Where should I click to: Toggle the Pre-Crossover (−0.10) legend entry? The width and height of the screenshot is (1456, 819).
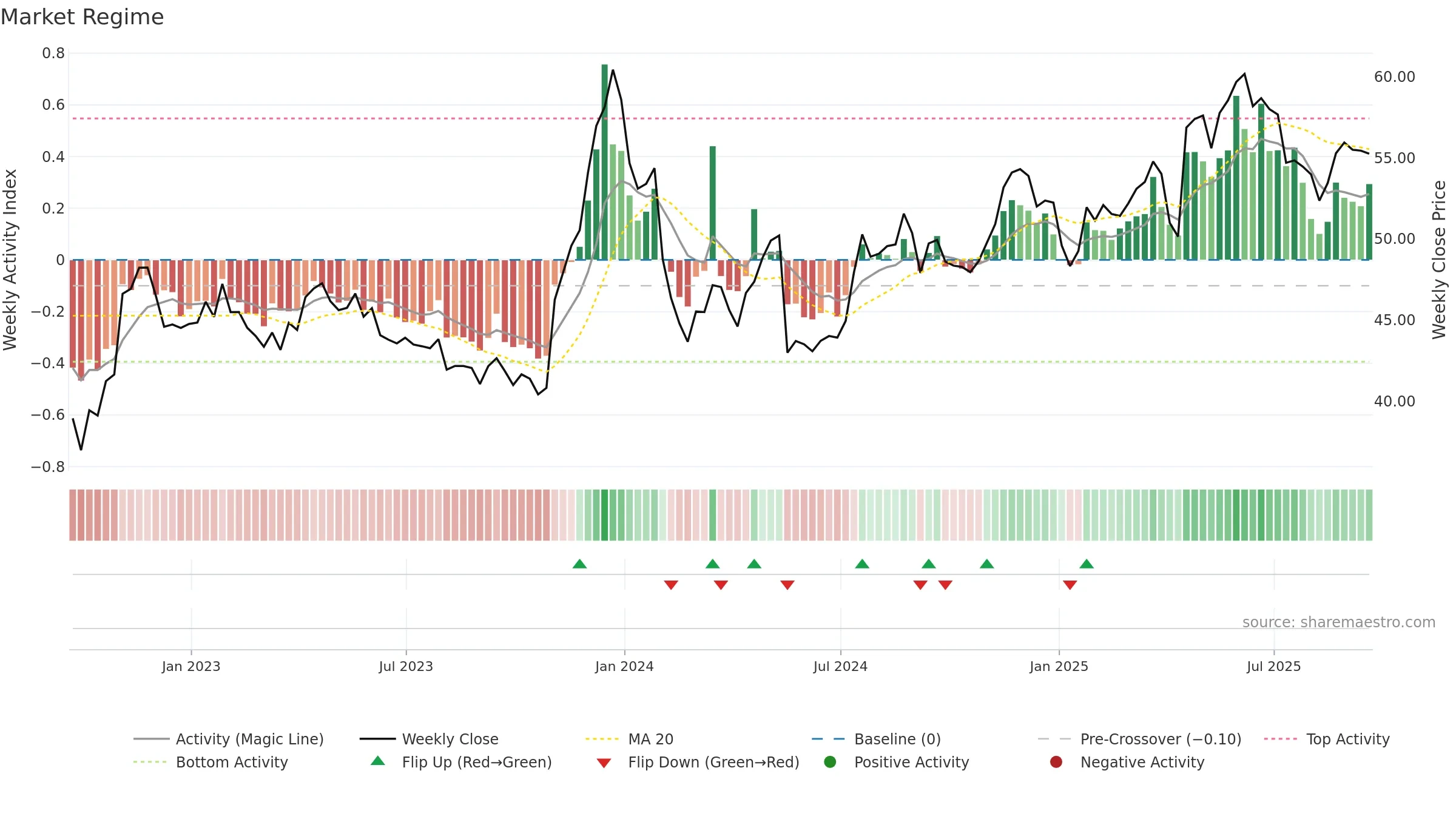click(x=1139, y=739)
